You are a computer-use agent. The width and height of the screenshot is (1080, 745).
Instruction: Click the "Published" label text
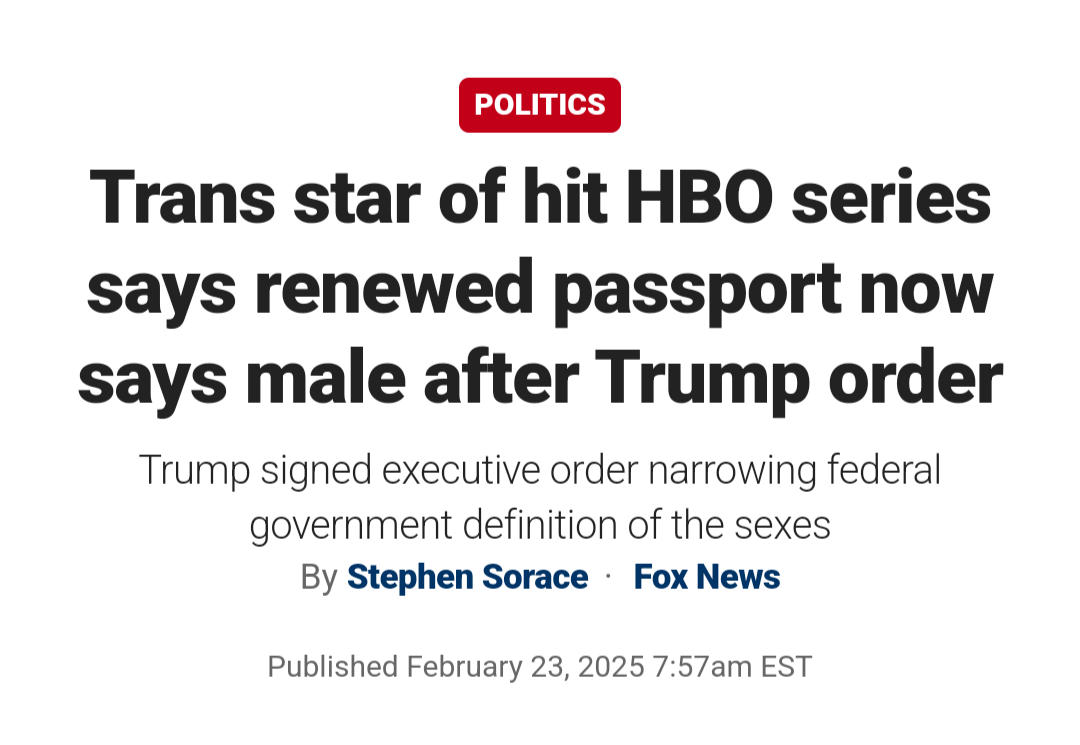click(333, 667)
